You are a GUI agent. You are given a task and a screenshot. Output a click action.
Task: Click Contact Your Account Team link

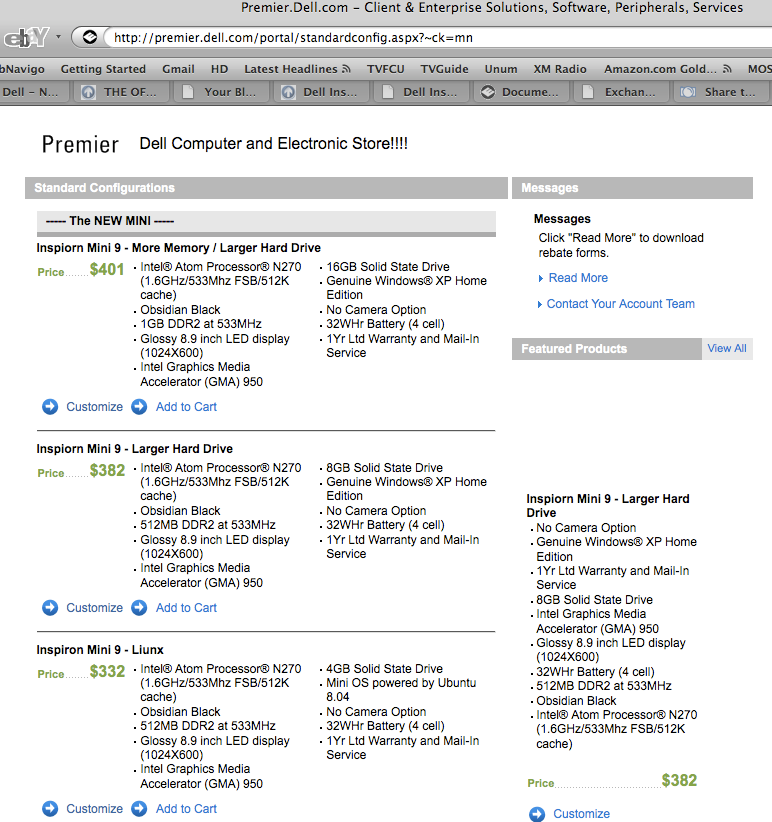621,304
